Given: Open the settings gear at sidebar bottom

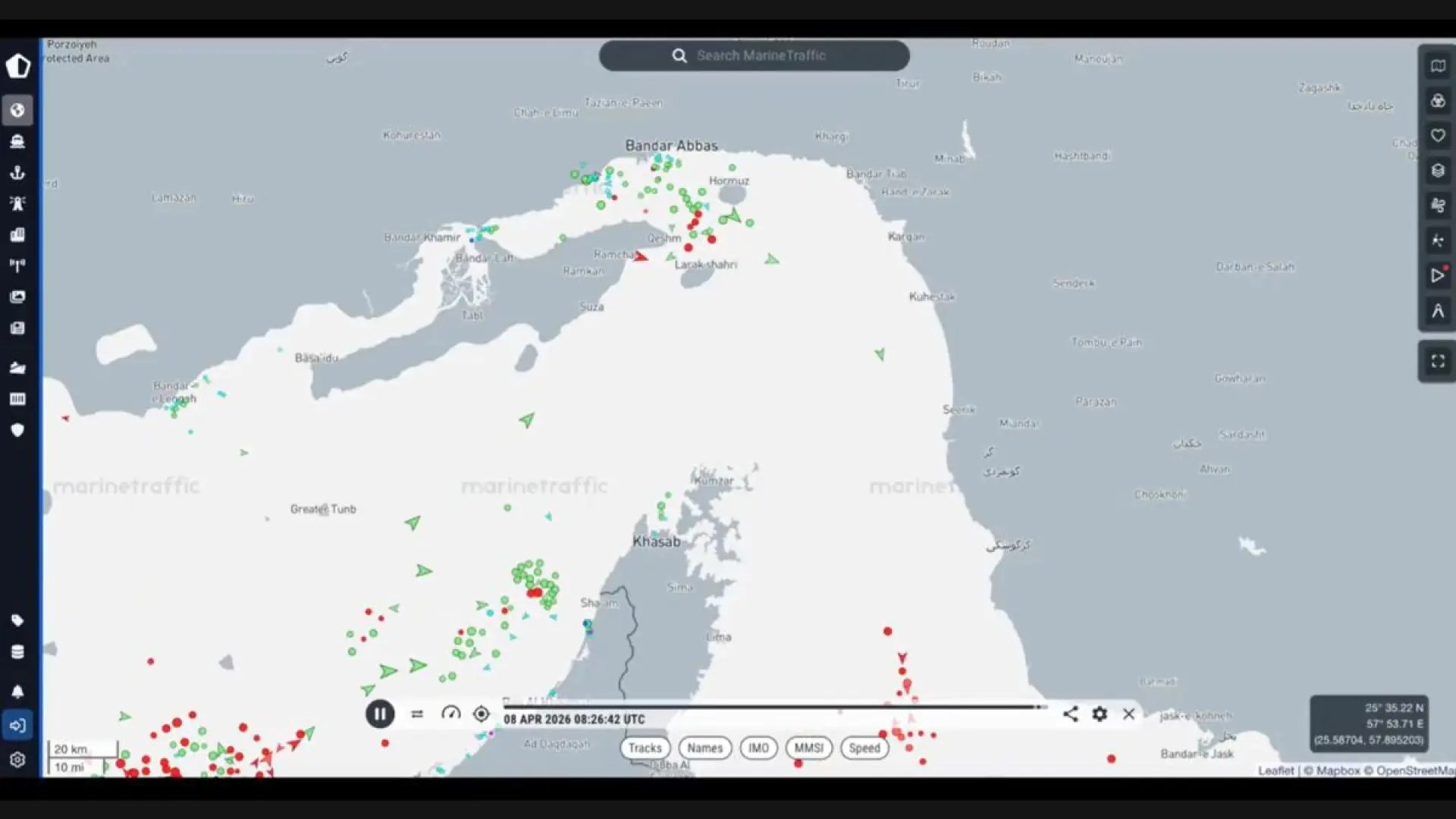Looking at the screenshot, I should click(17, 759).
